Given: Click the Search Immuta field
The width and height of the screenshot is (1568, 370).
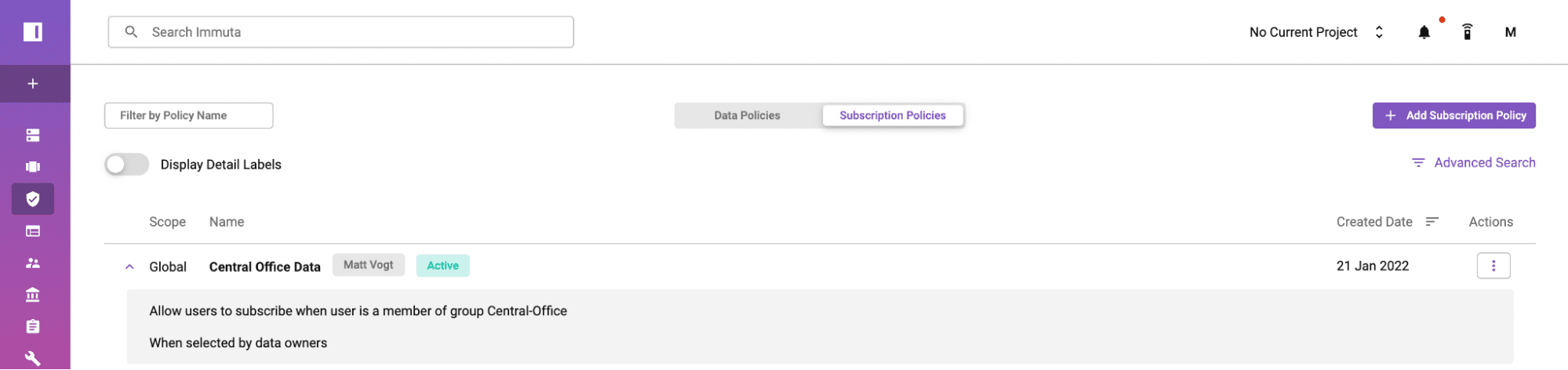Looking at the screenshot, I should 340,32.
